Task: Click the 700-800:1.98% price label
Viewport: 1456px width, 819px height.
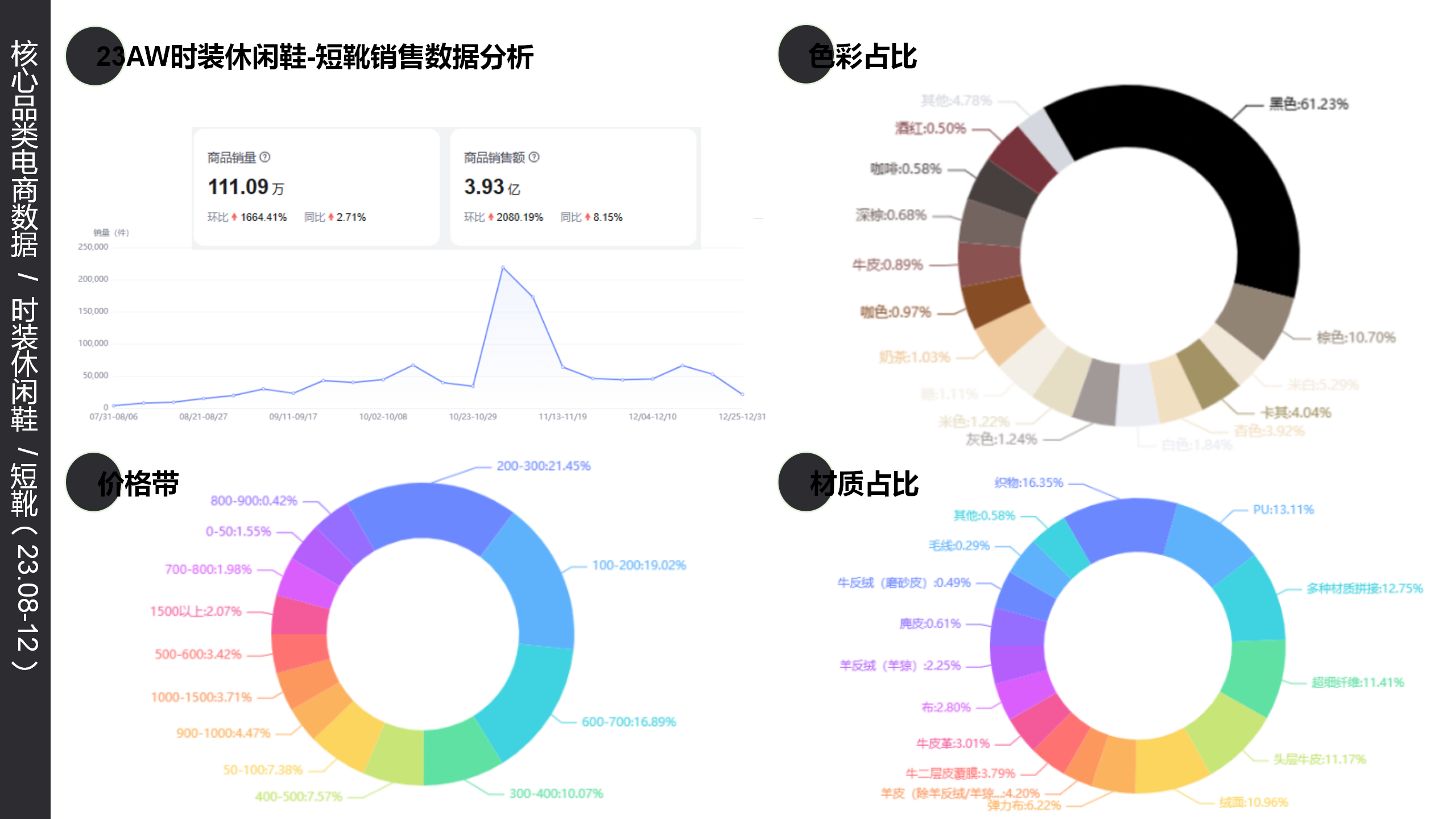Action: click(208, 569)
